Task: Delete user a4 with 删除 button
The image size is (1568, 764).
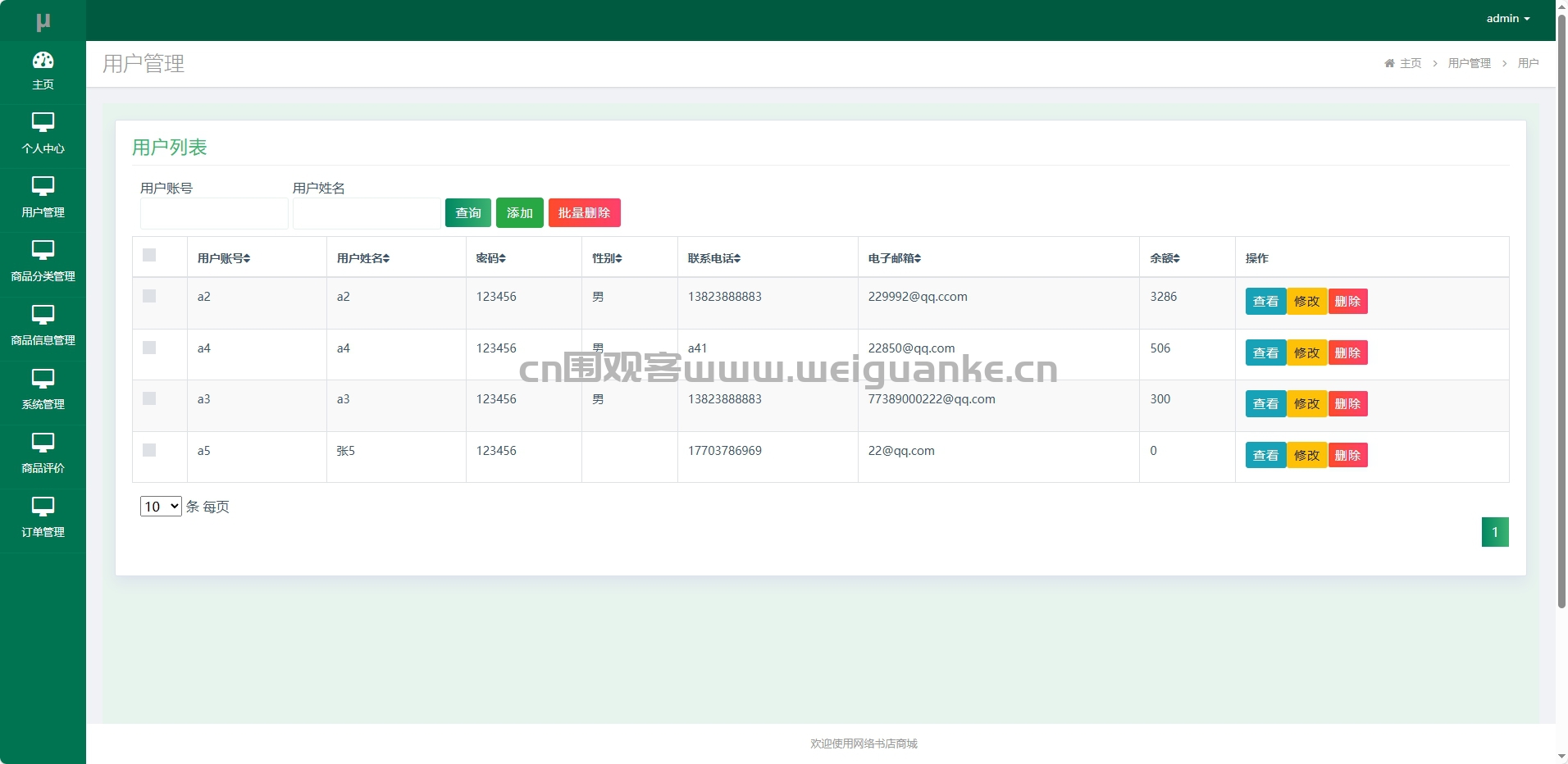Action: [x=1347, y=353]
